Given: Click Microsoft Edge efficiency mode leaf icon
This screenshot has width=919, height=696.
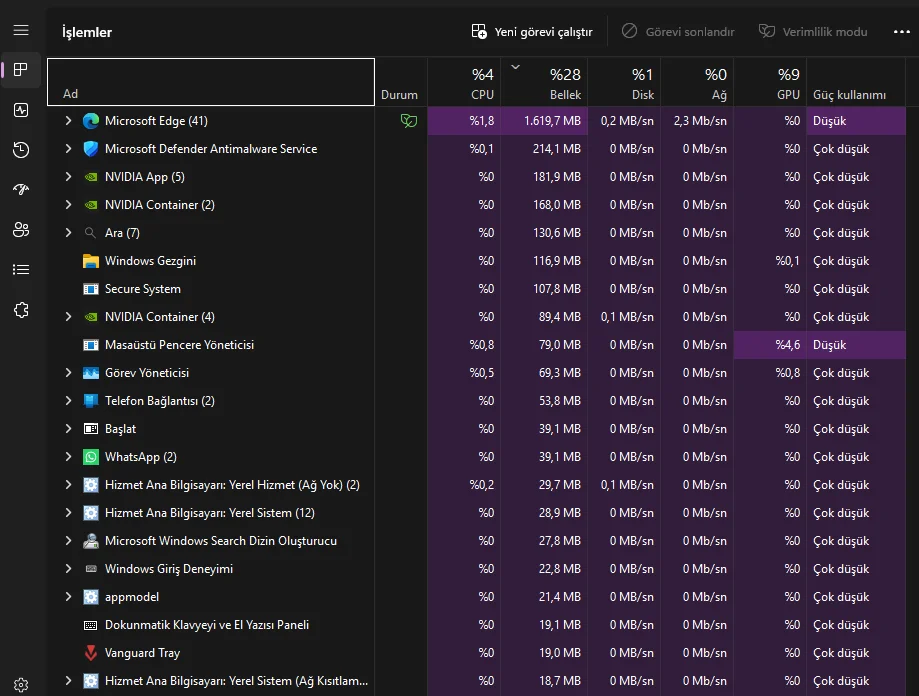Looking at the screenshot, I should pos(409,121).
